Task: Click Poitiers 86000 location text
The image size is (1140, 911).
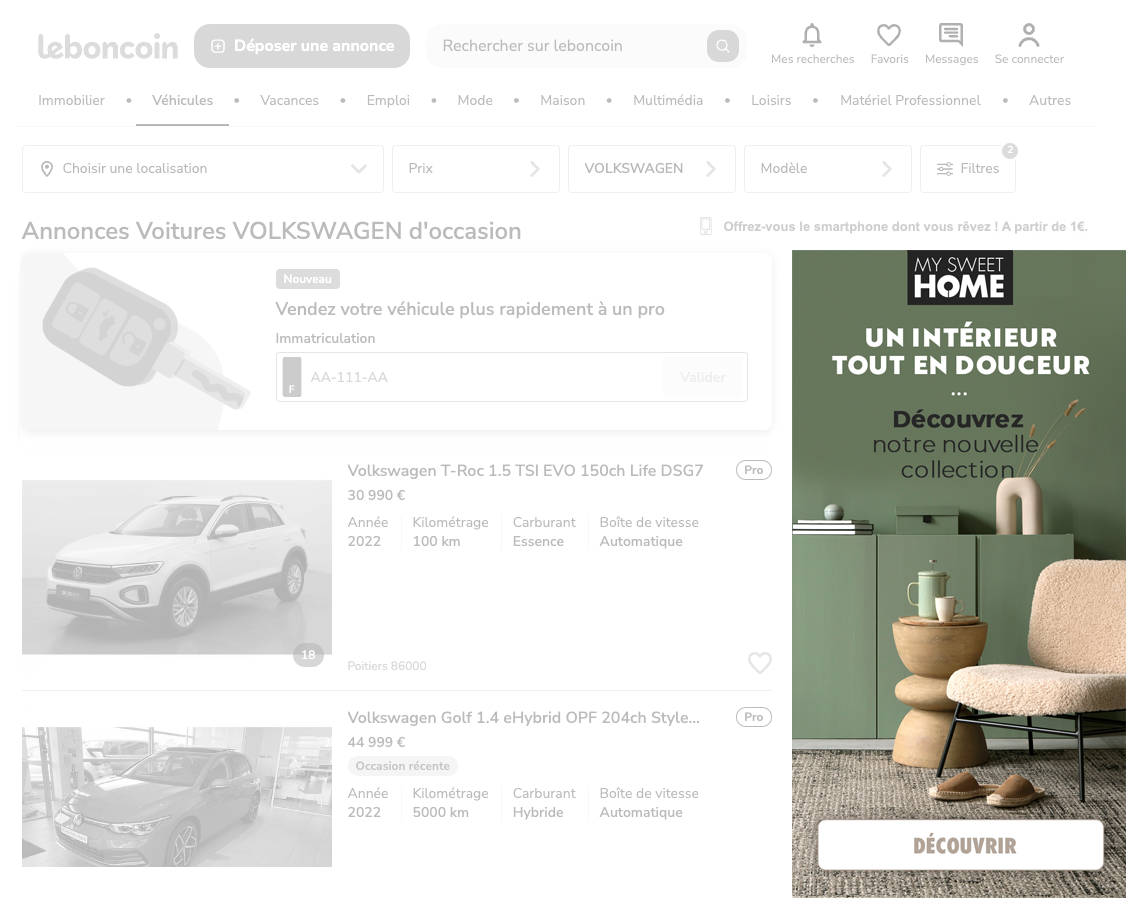Action: click(x=387, y=666)
